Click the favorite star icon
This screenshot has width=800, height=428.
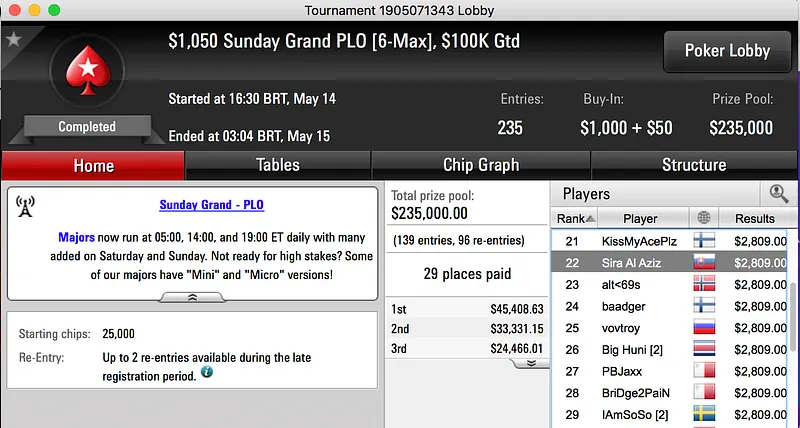[13, 40]
